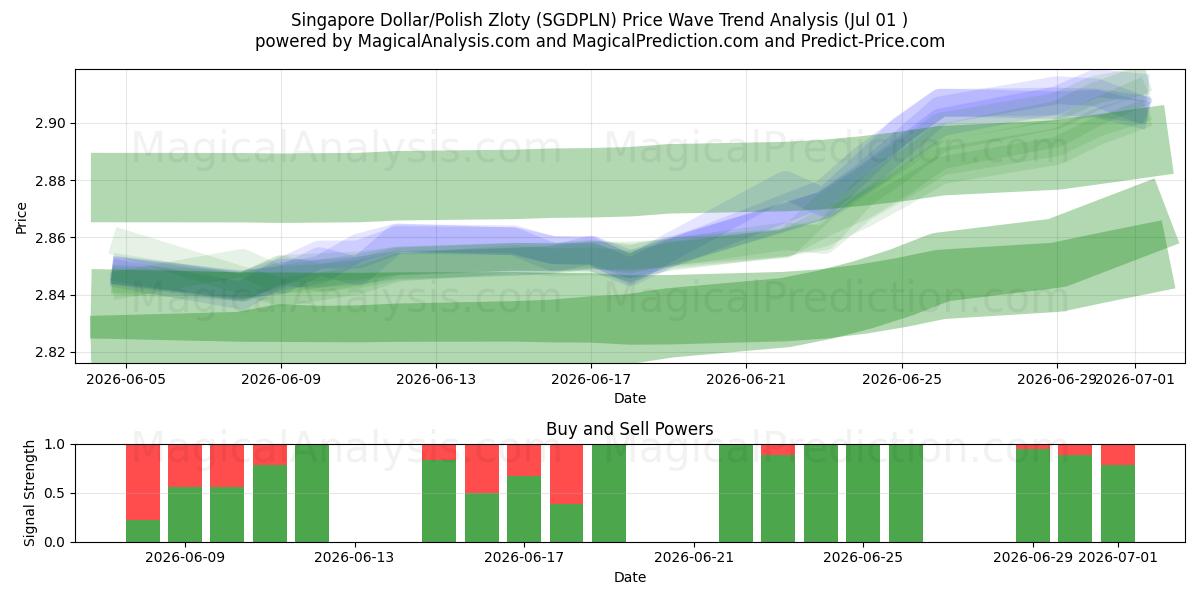The height and width of the screenshot is (600, 1200).
Task: Click the 2.90 tick on the price axis
Action: [x=52, y=124]
